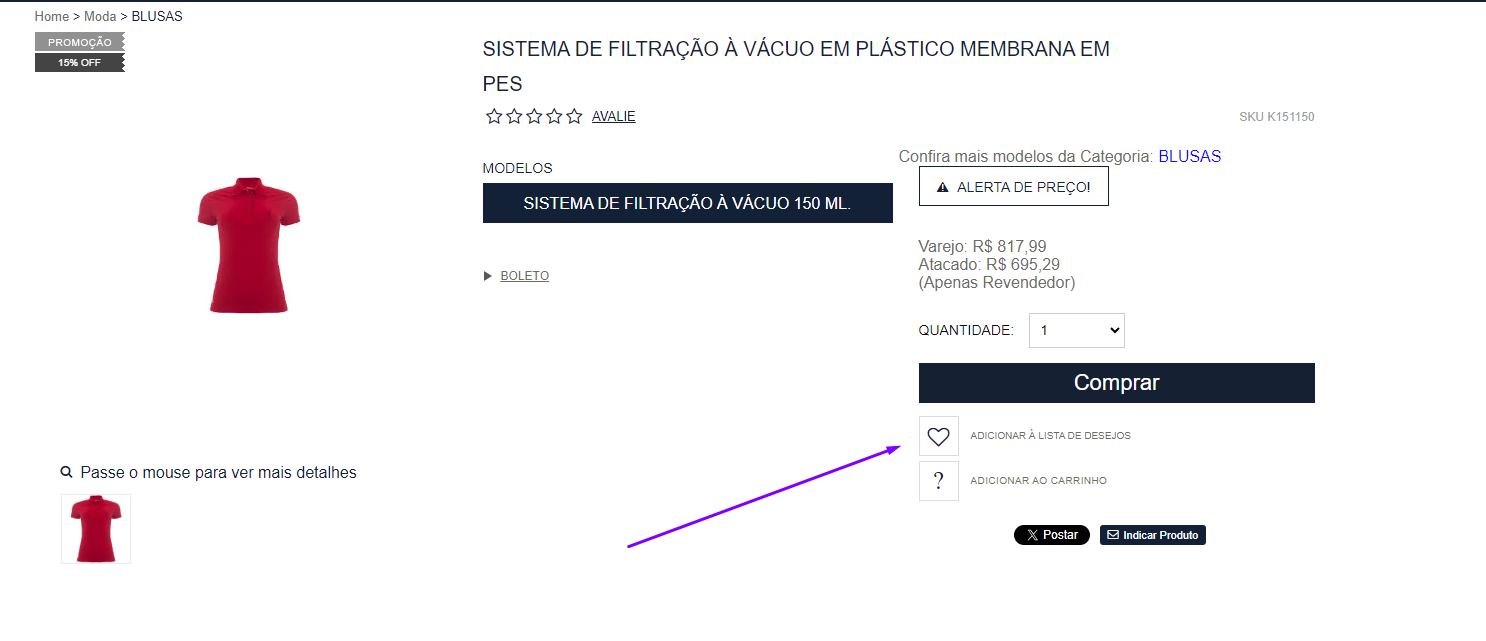This screenshot has width=1486, height=641.
Task: Click the heart wishlist icon
Action: point(938,436)
